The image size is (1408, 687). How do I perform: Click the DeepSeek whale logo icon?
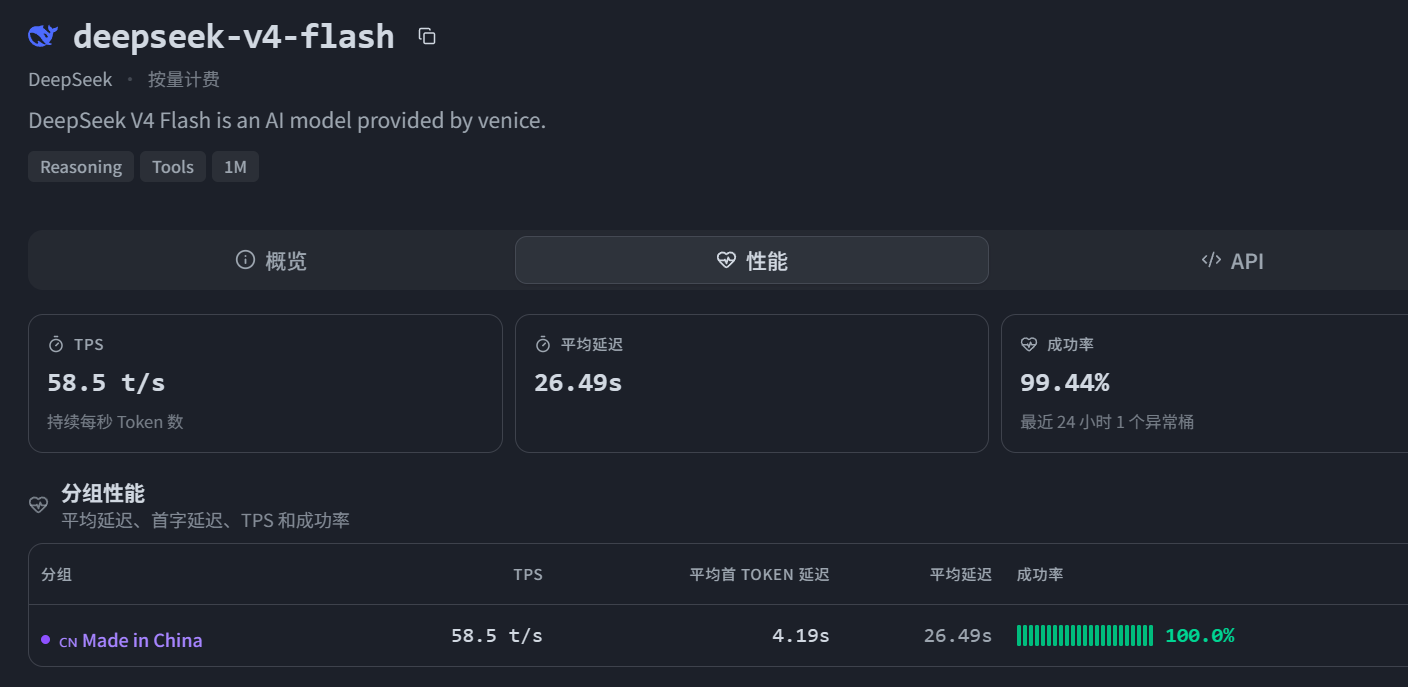tap(43, 36)
